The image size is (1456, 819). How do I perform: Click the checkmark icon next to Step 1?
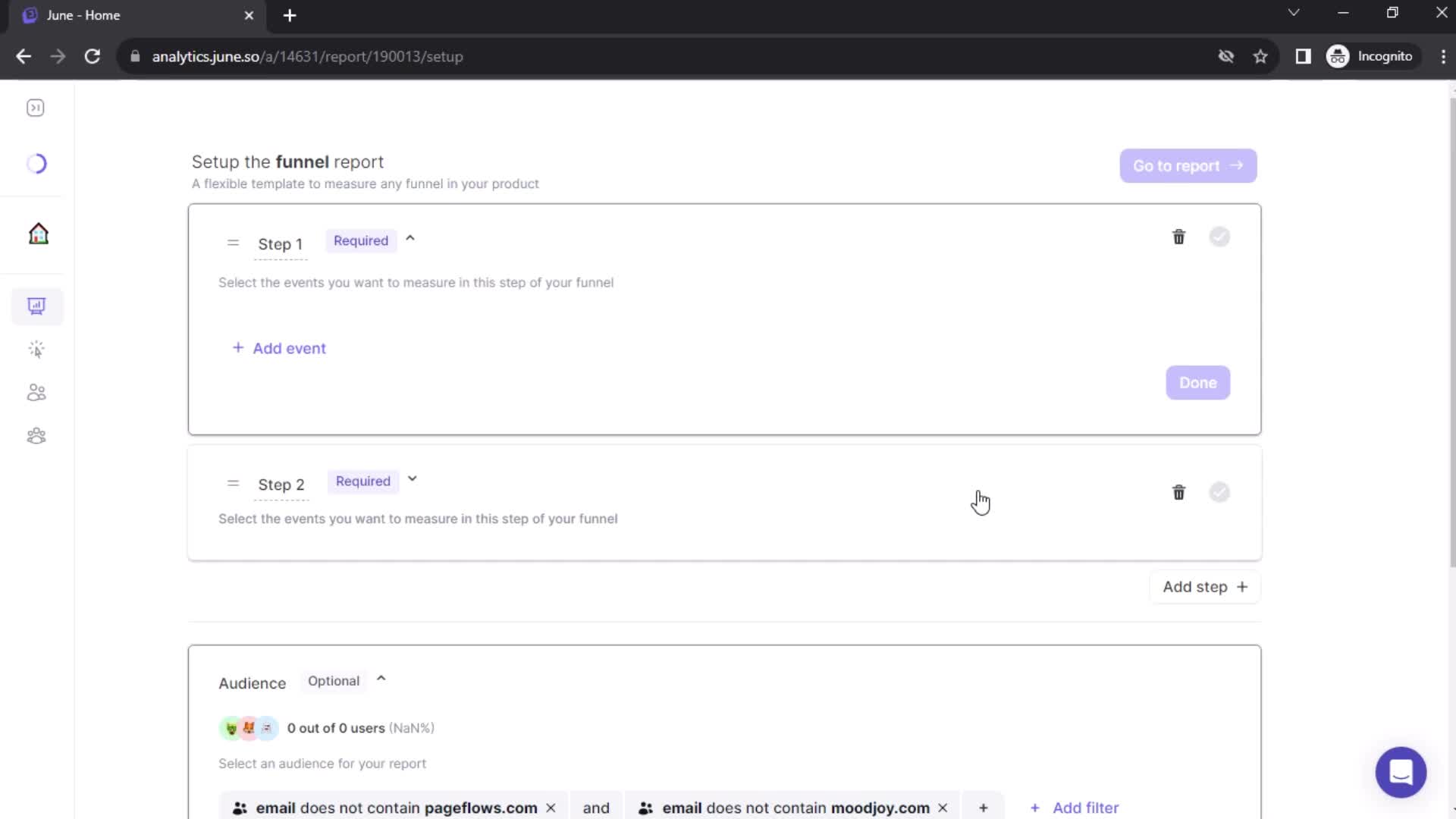tap(1219, 236)
